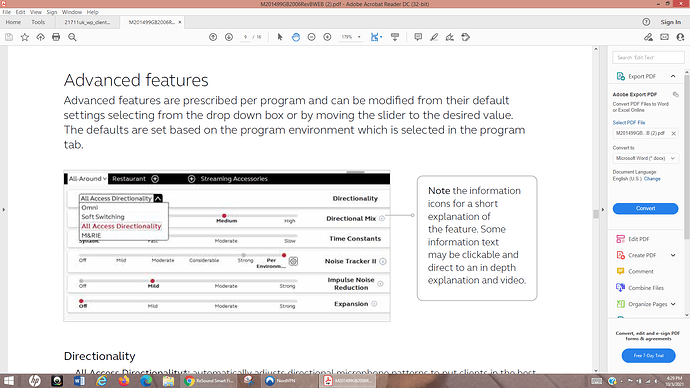Image resolution: width=690 pixels, height=388 pixels.
Task: Open the View menu
Action: 36,12
